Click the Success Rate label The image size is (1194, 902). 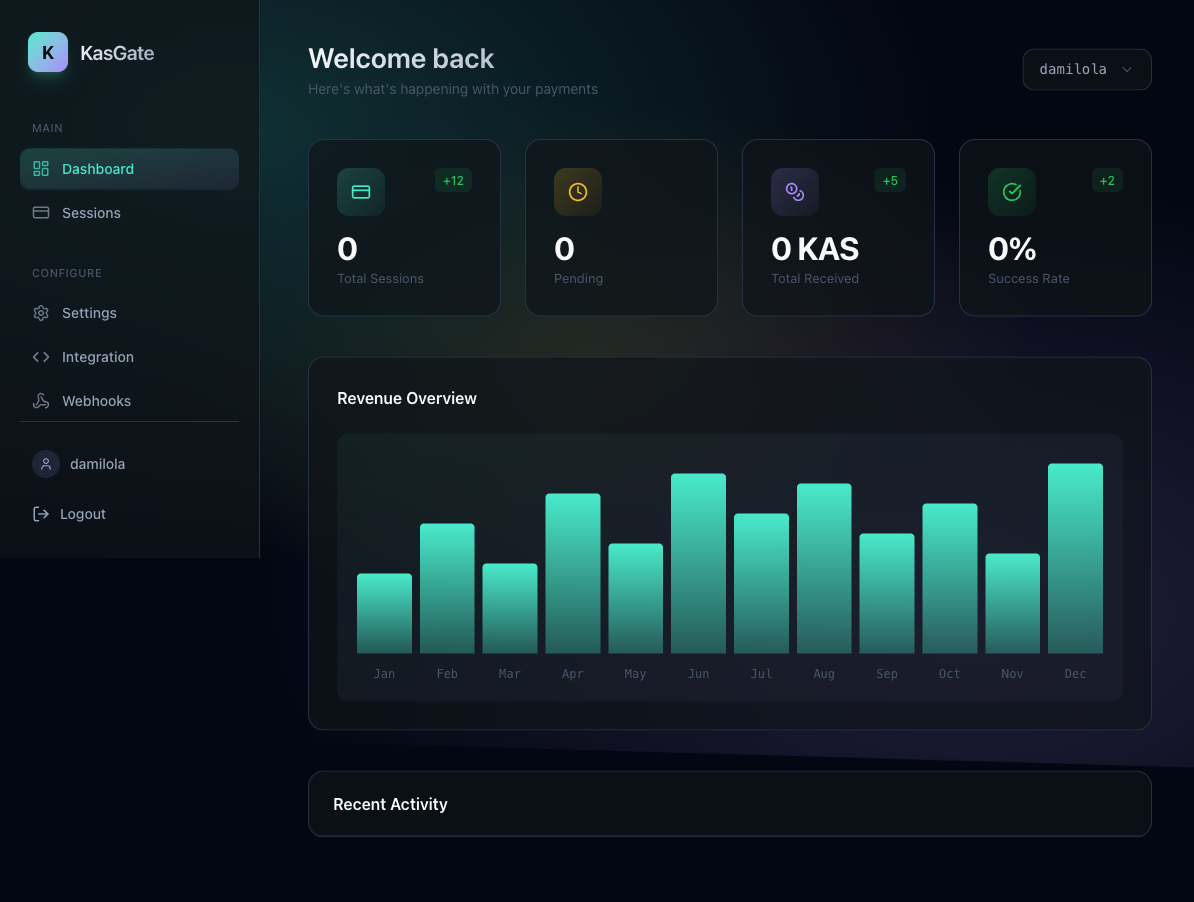pyautogui.click(x=1029, y=279)
